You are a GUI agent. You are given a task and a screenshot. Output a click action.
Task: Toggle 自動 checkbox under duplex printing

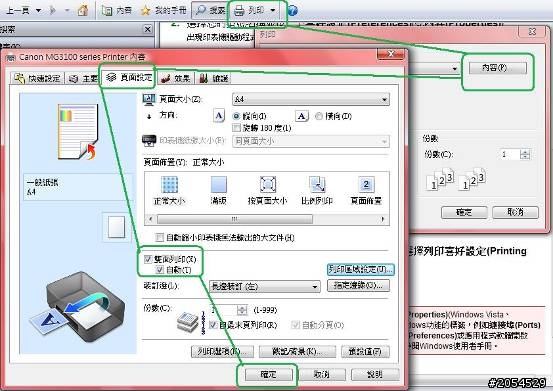(x=160, y=270)
